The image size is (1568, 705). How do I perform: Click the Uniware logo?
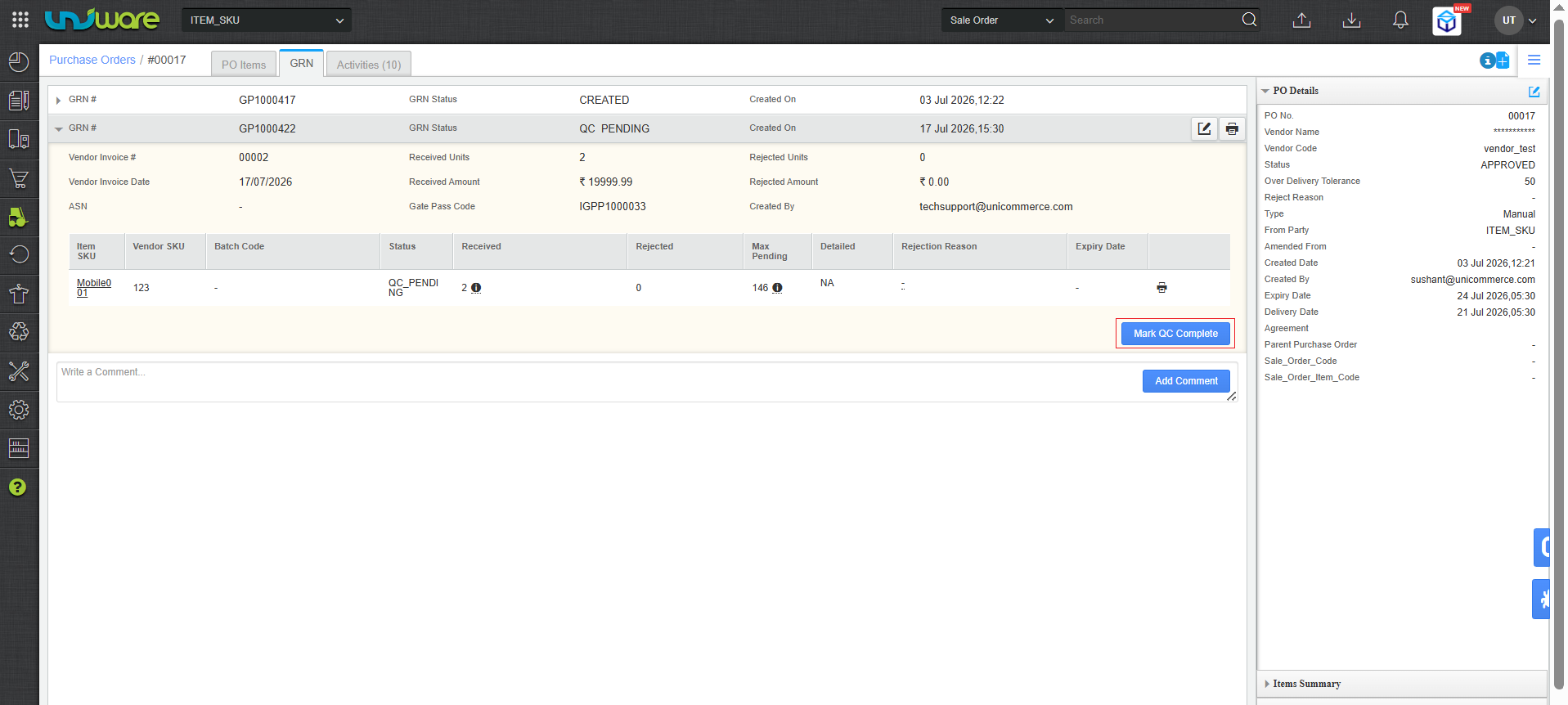(x=102, y=20)
